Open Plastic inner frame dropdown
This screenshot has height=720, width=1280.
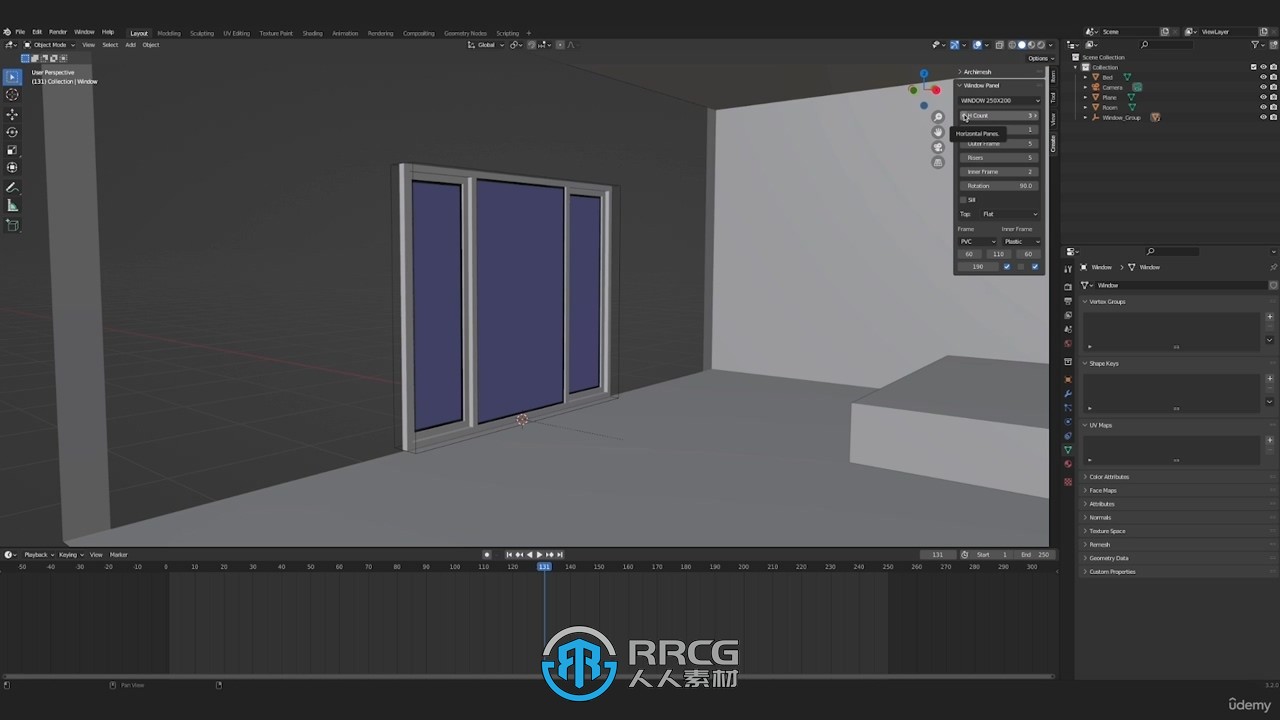tap(1021, 241)
